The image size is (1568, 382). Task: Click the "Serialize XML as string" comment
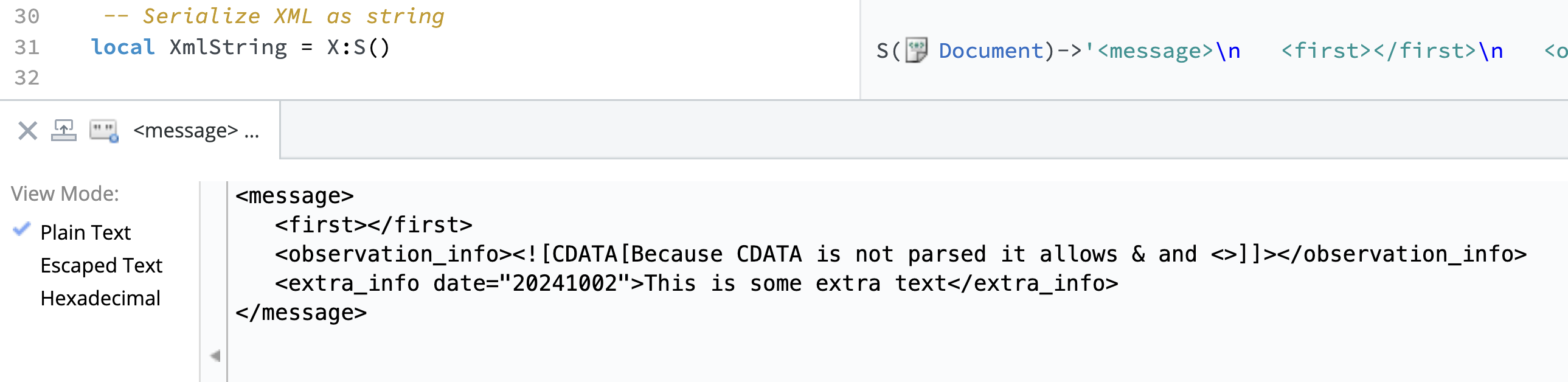point(293,16)
